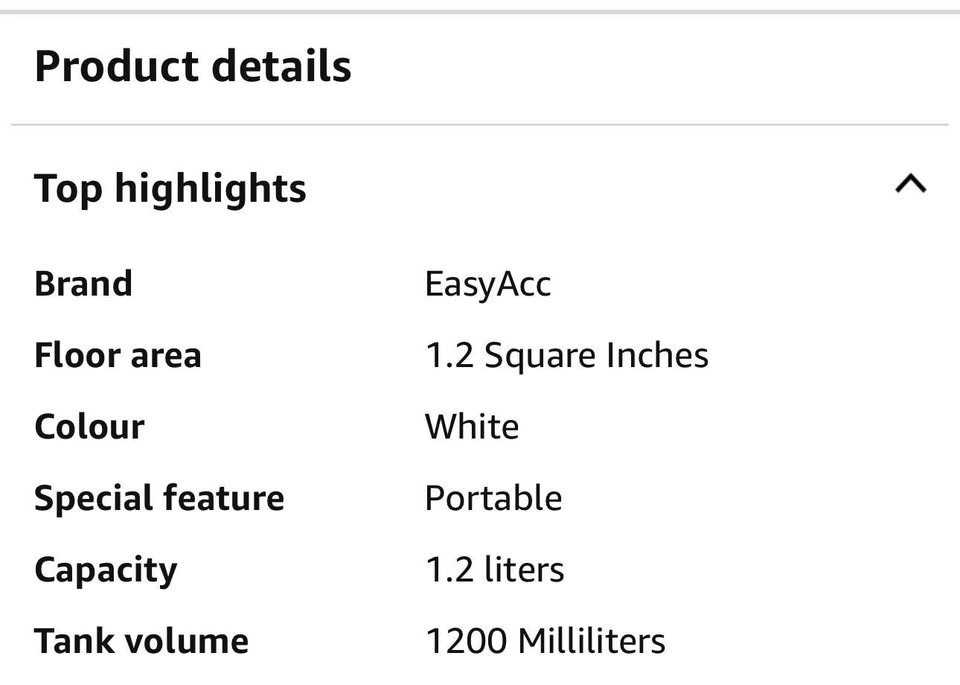Select the "1200 Milliliters" value

[545, 641]
